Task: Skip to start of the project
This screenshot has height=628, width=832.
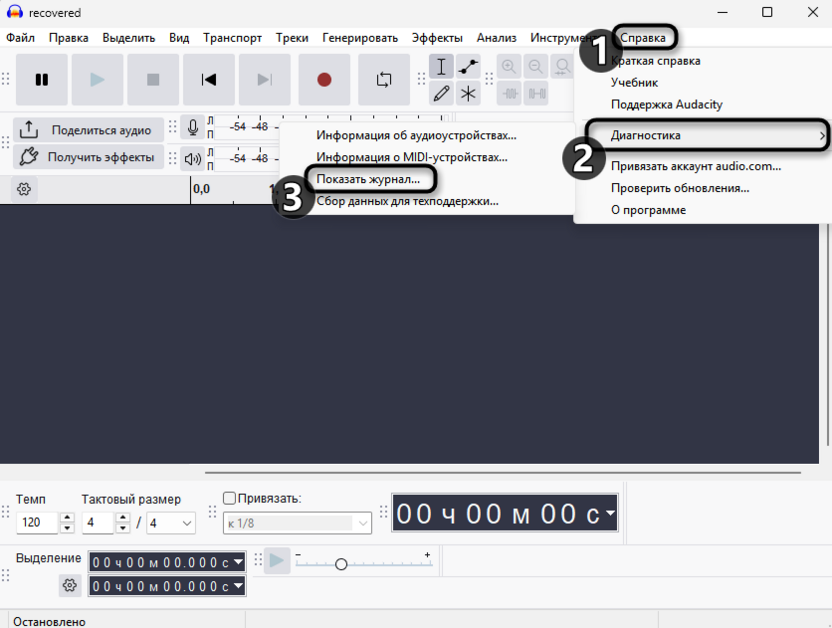Action: 209,80
